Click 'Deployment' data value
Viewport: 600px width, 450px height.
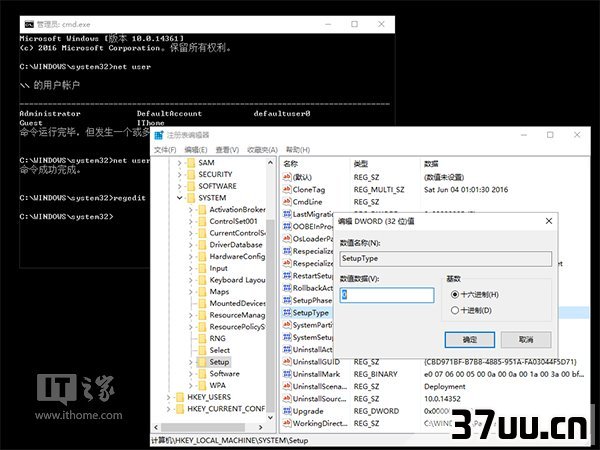(445, 386)
